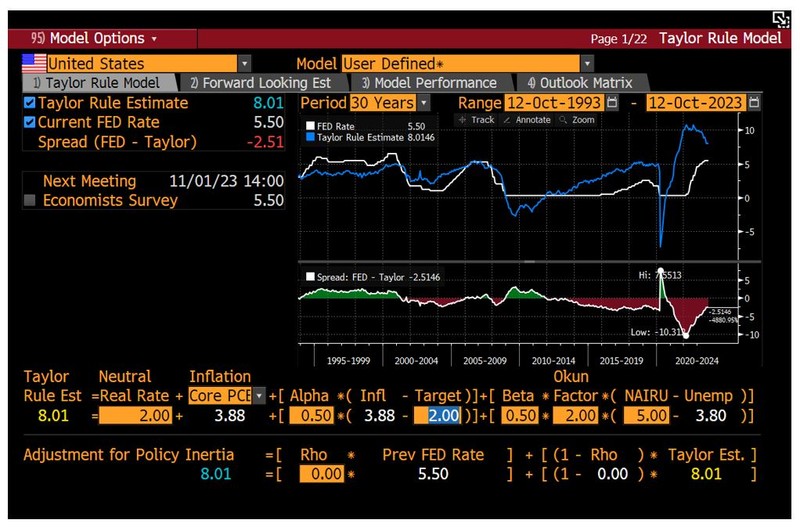
Task: Switch to the Forward Looking Est tab
Action: 267,83
